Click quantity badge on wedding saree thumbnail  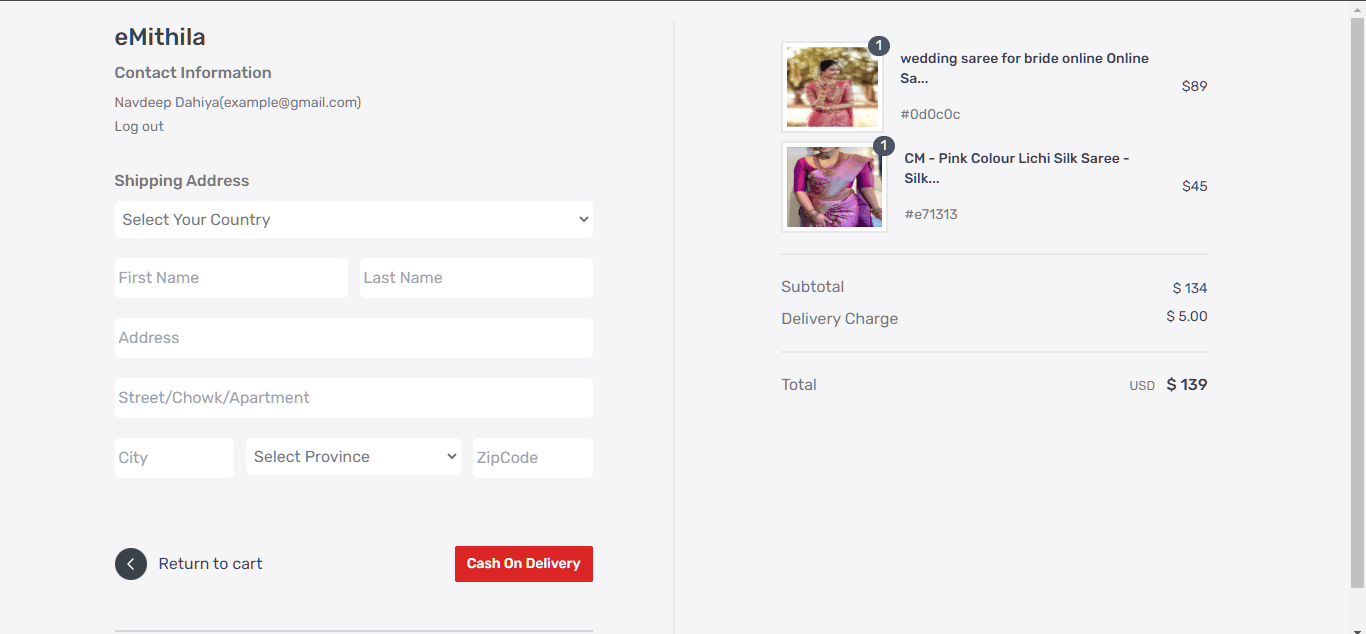[879, 46]
